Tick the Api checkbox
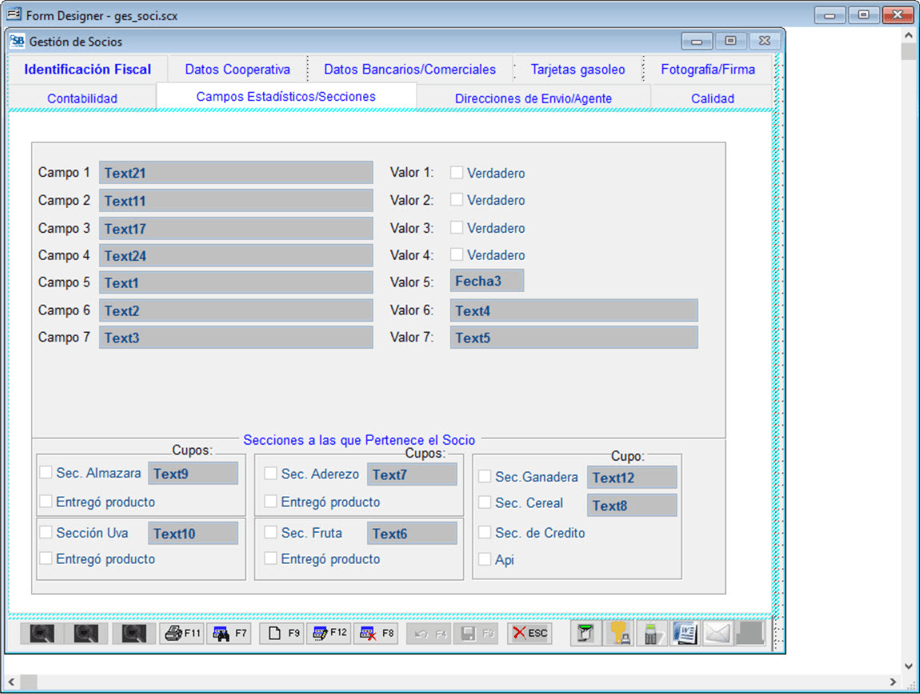 [x=485, y=560]
